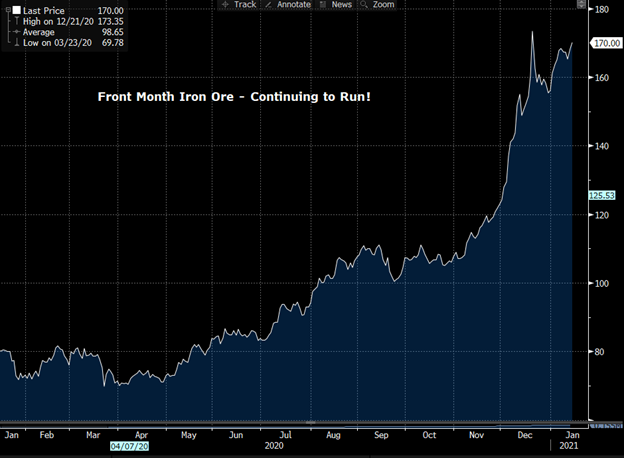
Task: Click the chart title annotation text
Action: pyautogui.click(x=233, y=97)
